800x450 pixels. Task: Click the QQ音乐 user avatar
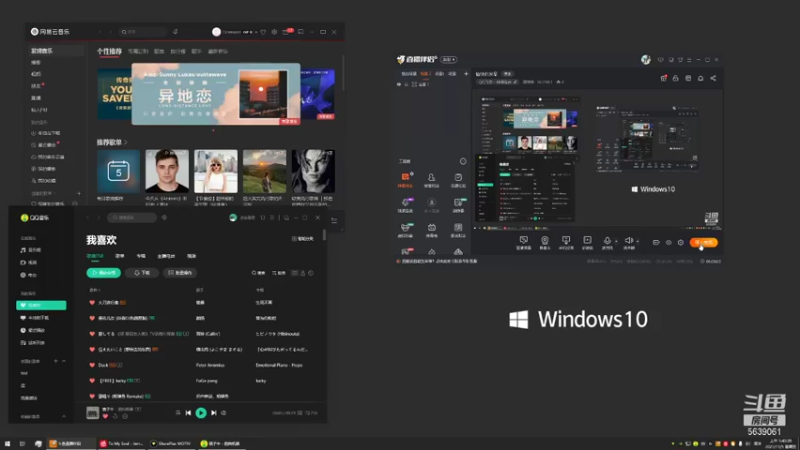233,218
